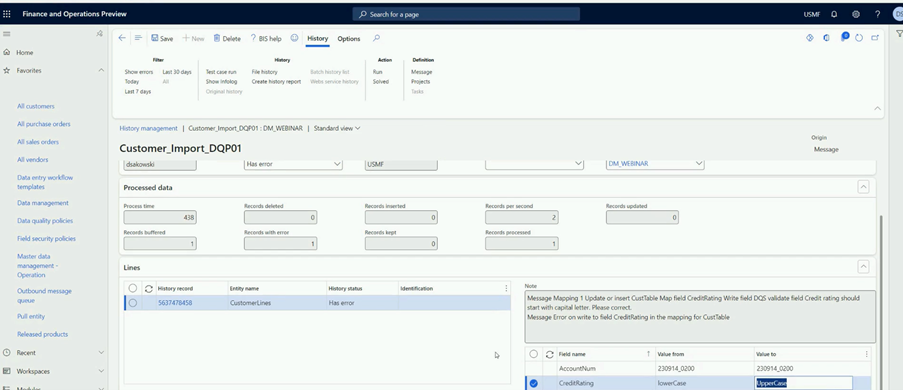903x390 pixels.
Task: Refresh the page
Action: point(859,38)
